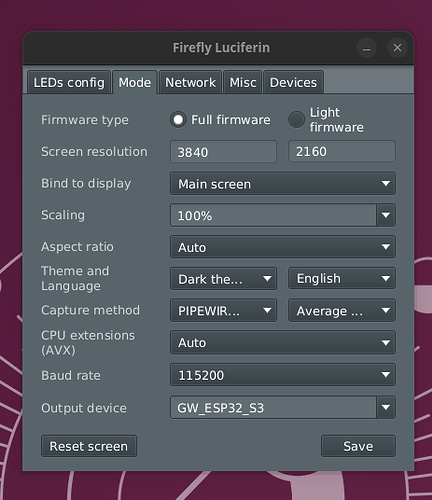Expand the Bind to display dropdown
Screen dimensions: 432x500
[x=283, y=183]
